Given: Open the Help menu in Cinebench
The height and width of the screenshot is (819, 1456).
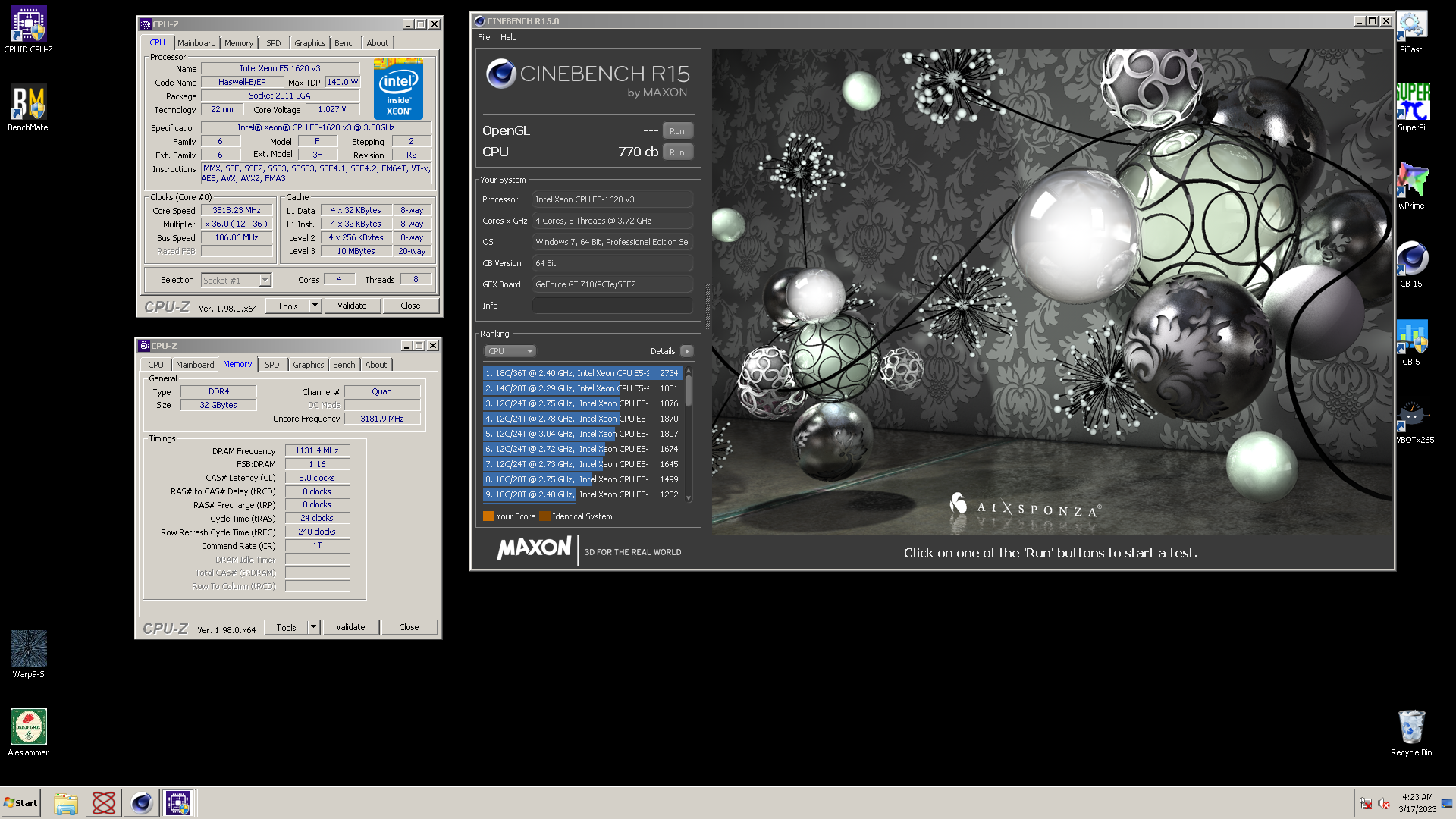Looking at the screenshot, I should [x=508, y=37].
